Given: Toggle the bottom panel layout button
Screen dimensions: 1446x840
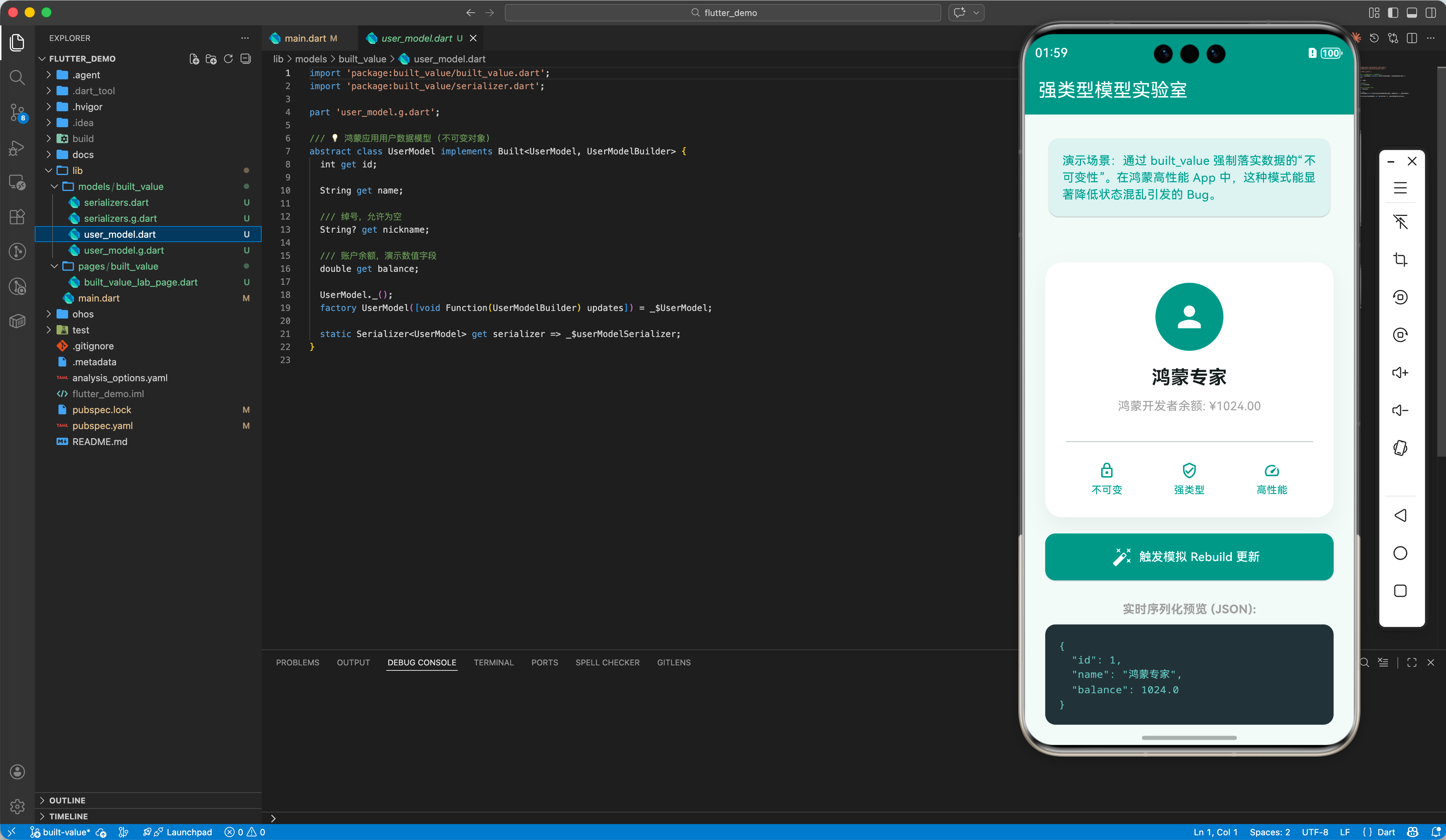Looking at the screenshot, I should pyautogui.click(x=1412, y=13).
